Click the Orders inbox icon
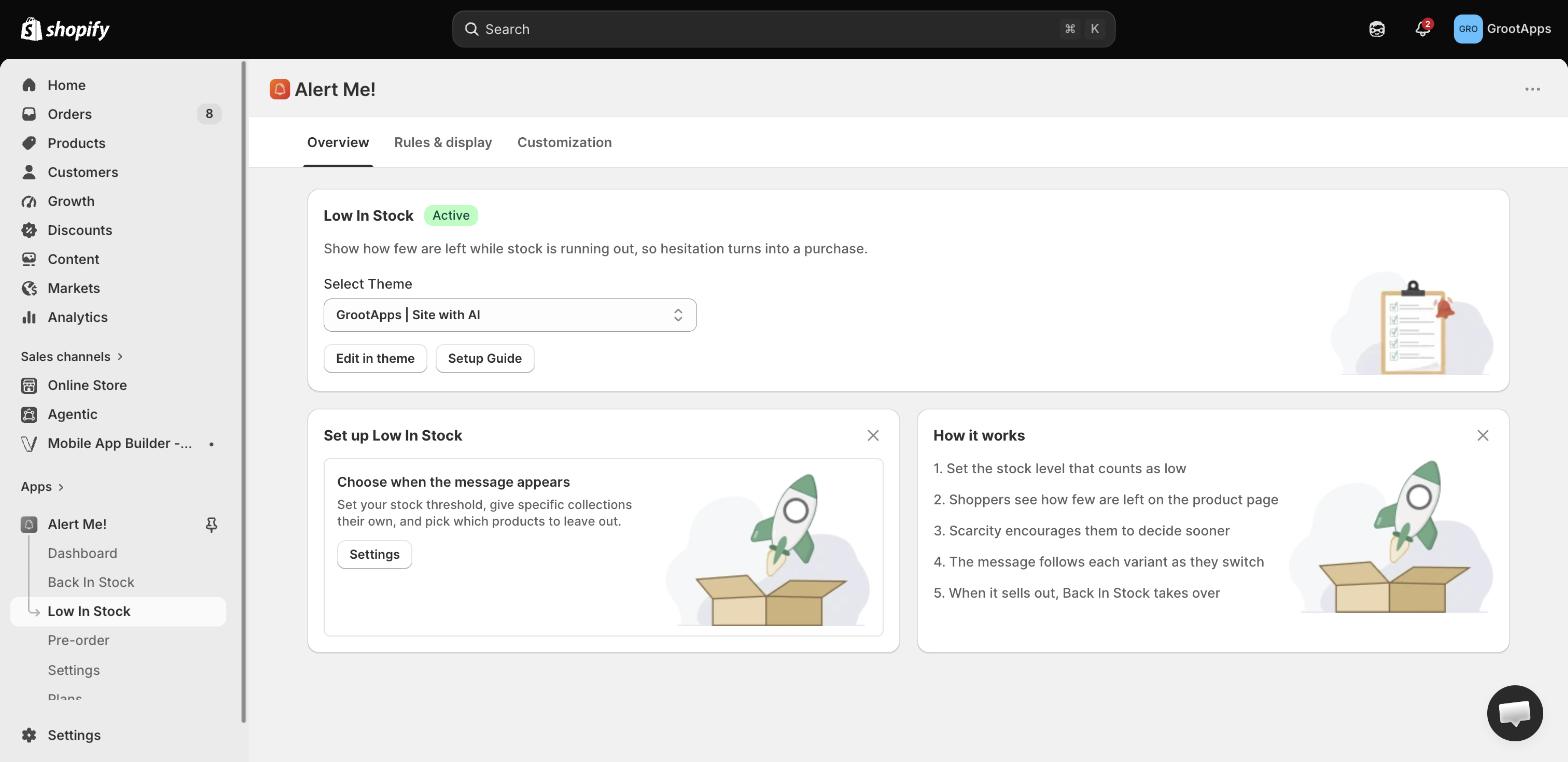The height and width of the screenshot is (762, 1568). click(x=29, y=114)
